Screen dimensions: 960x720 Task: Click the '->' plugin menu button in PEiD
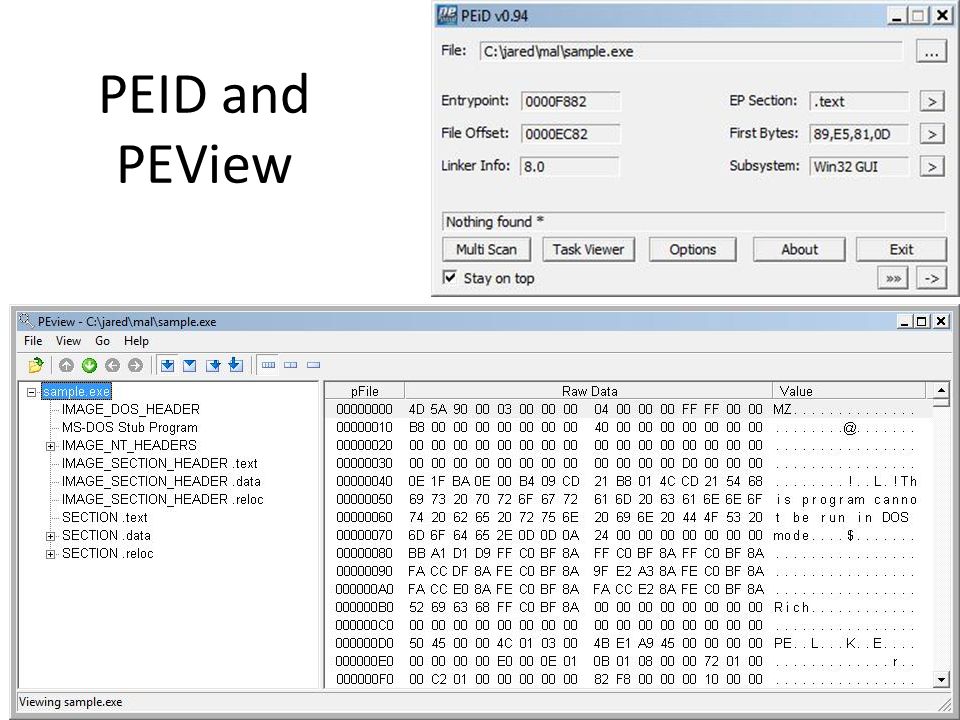coord(931,279)
